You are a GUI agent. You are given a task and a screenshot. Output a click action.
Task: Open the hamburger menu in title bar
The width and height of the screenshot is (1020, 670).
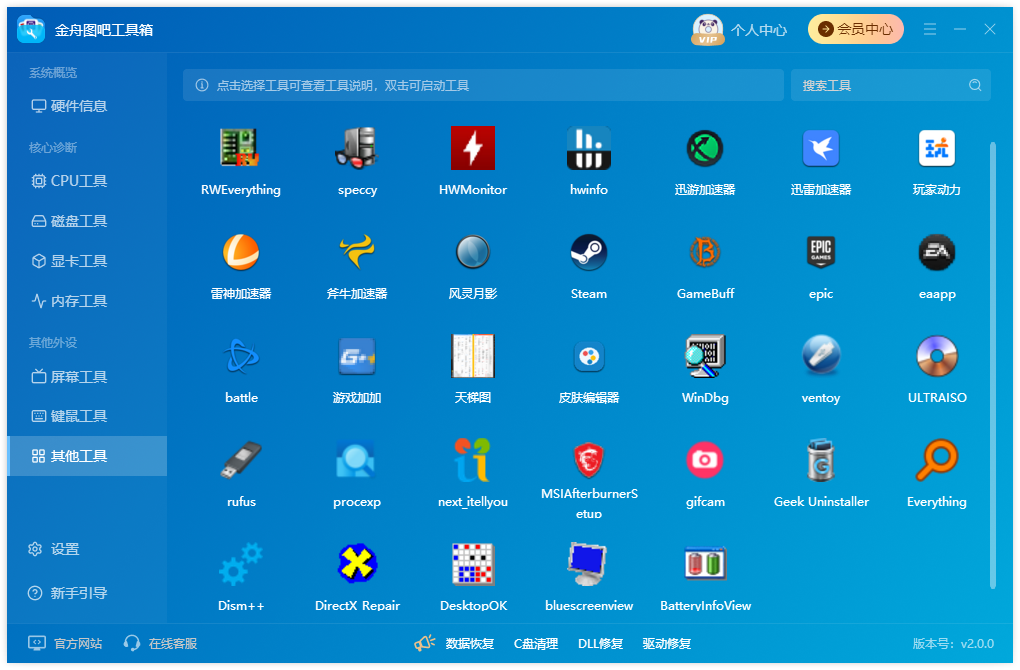(x=930, y=29)
